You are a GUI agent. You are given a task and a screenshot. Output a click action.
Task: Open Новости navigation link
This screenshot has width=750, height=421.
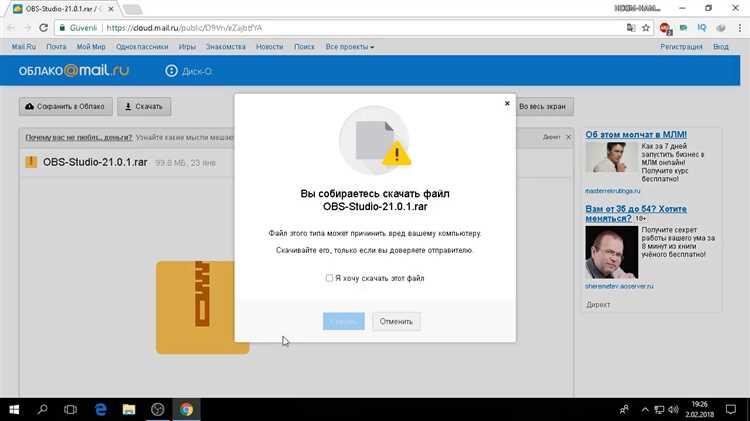click(x=269, y=47)
